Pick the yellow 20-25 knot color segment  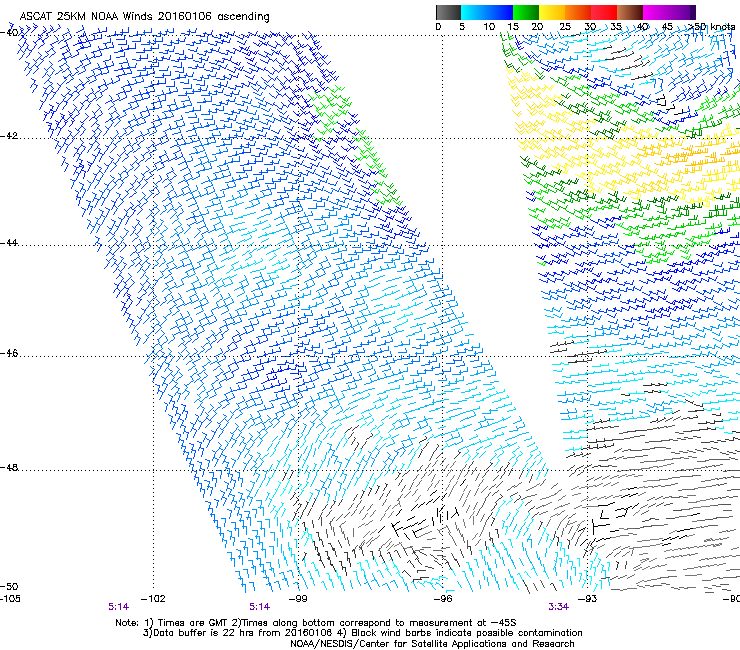point(552,12)
